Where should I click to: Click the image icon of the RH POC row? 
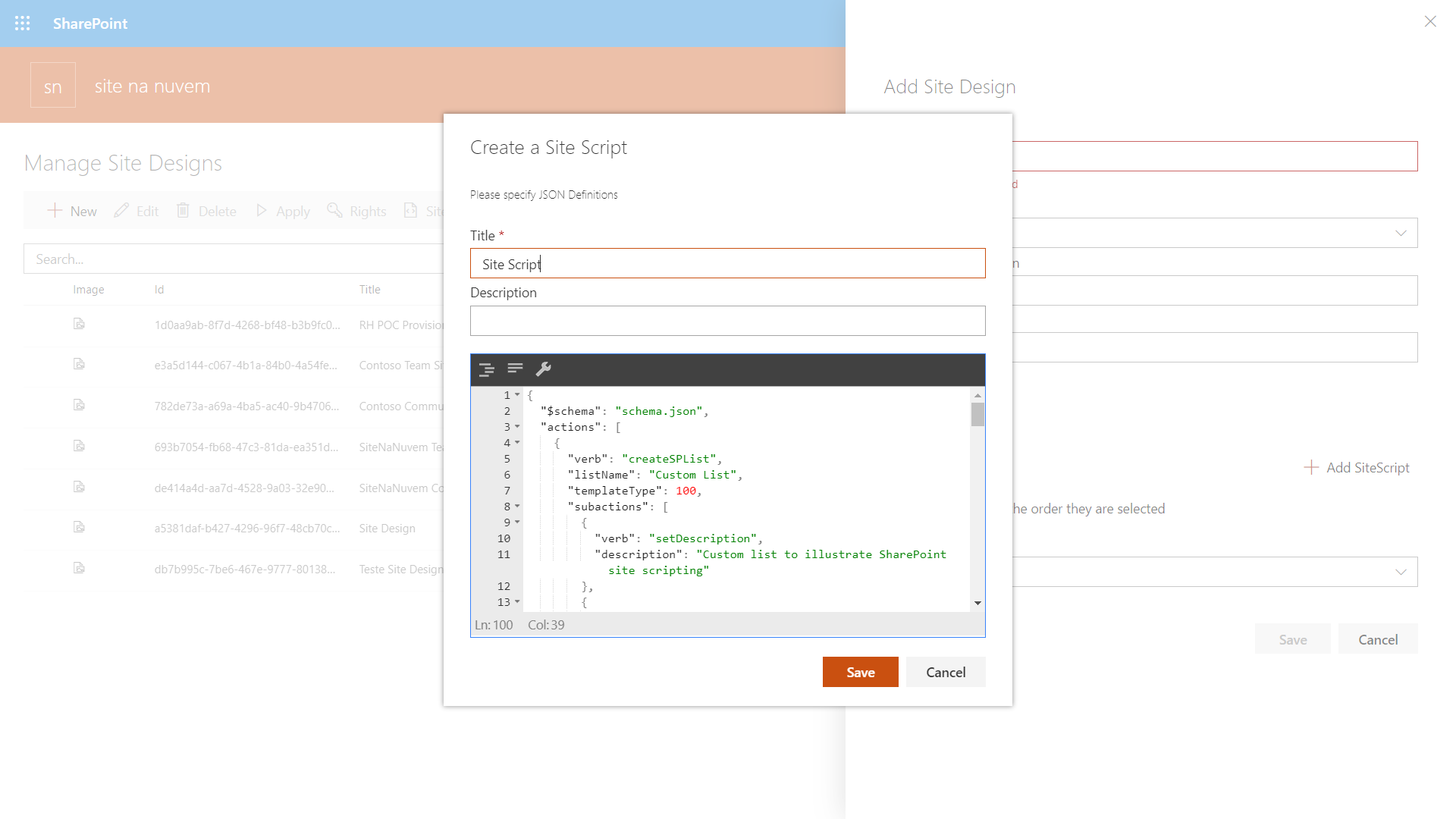(x=79, y=324)
